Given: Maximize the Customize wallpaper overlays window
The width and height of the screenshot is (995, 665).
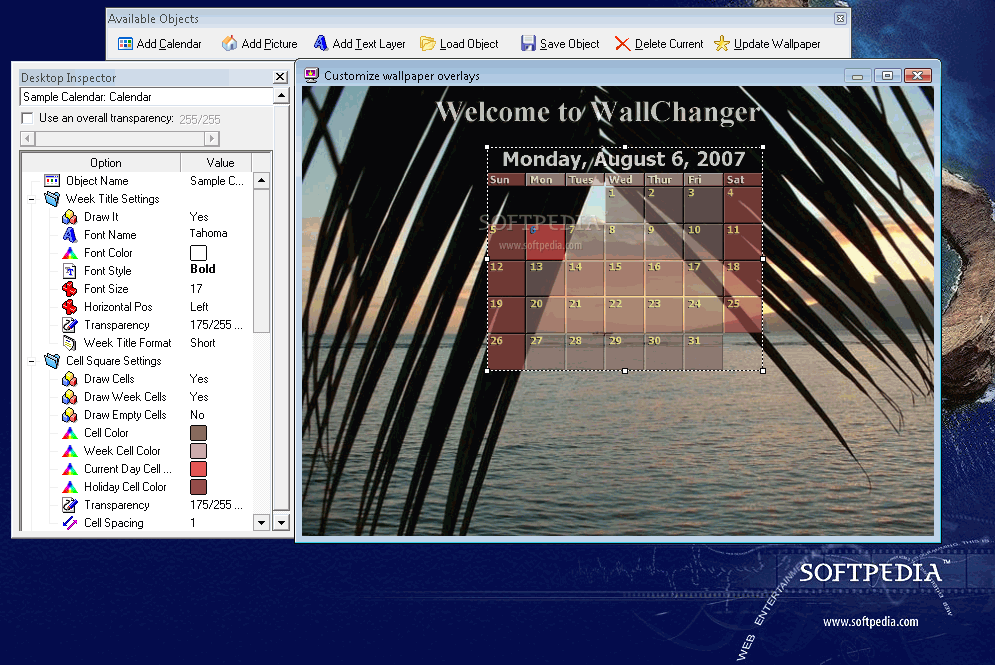Looking at the screenshot, I should coord(887,76).
